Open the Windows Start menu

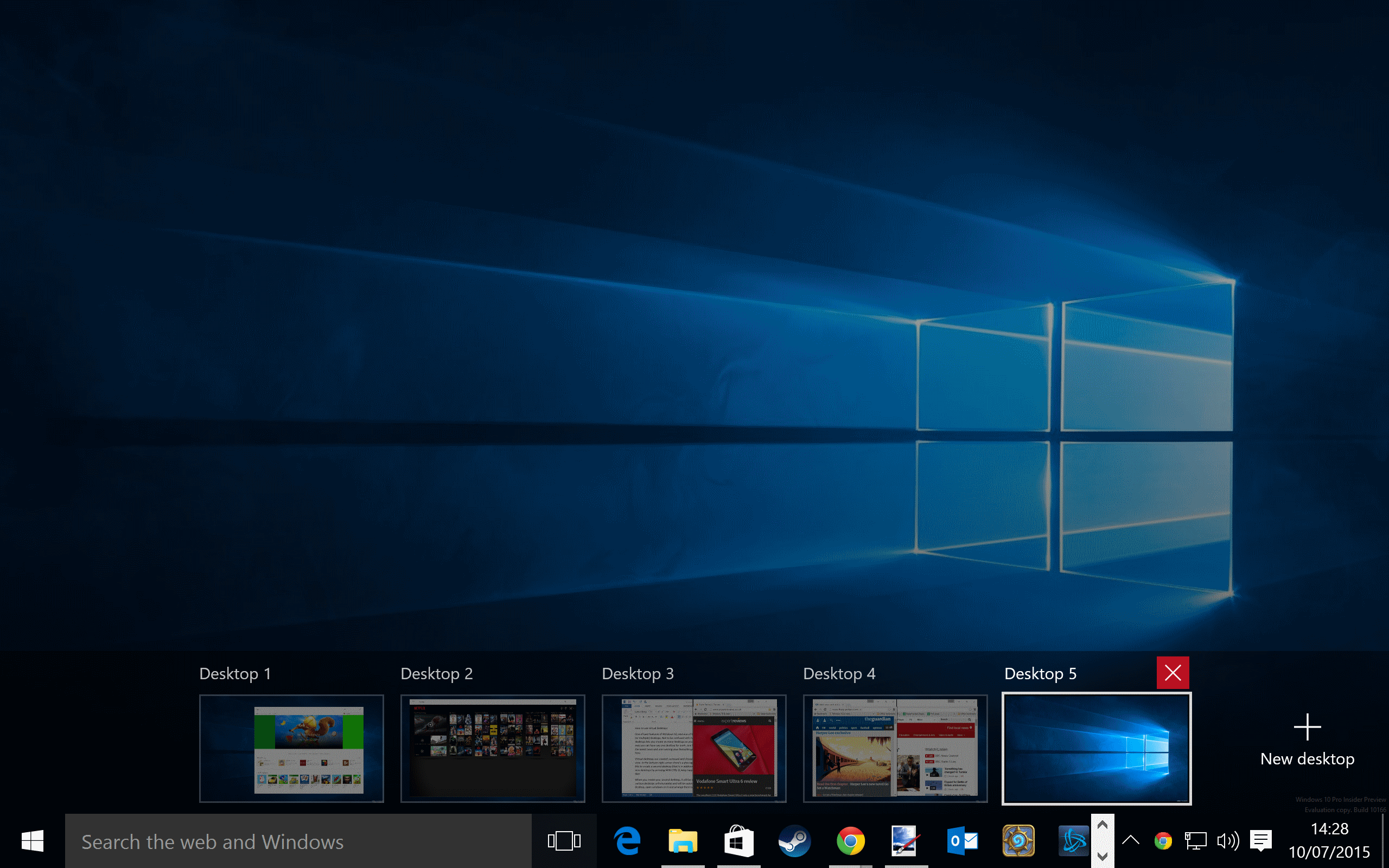[x=32, y=841]
